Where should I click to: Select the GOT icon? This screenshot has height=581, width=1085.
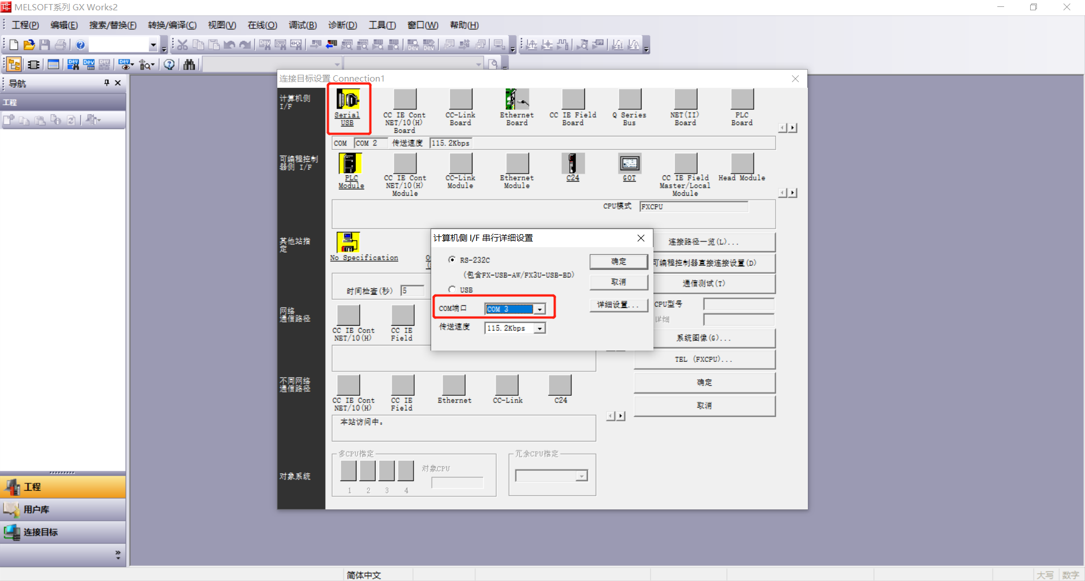tap(629, 163)
